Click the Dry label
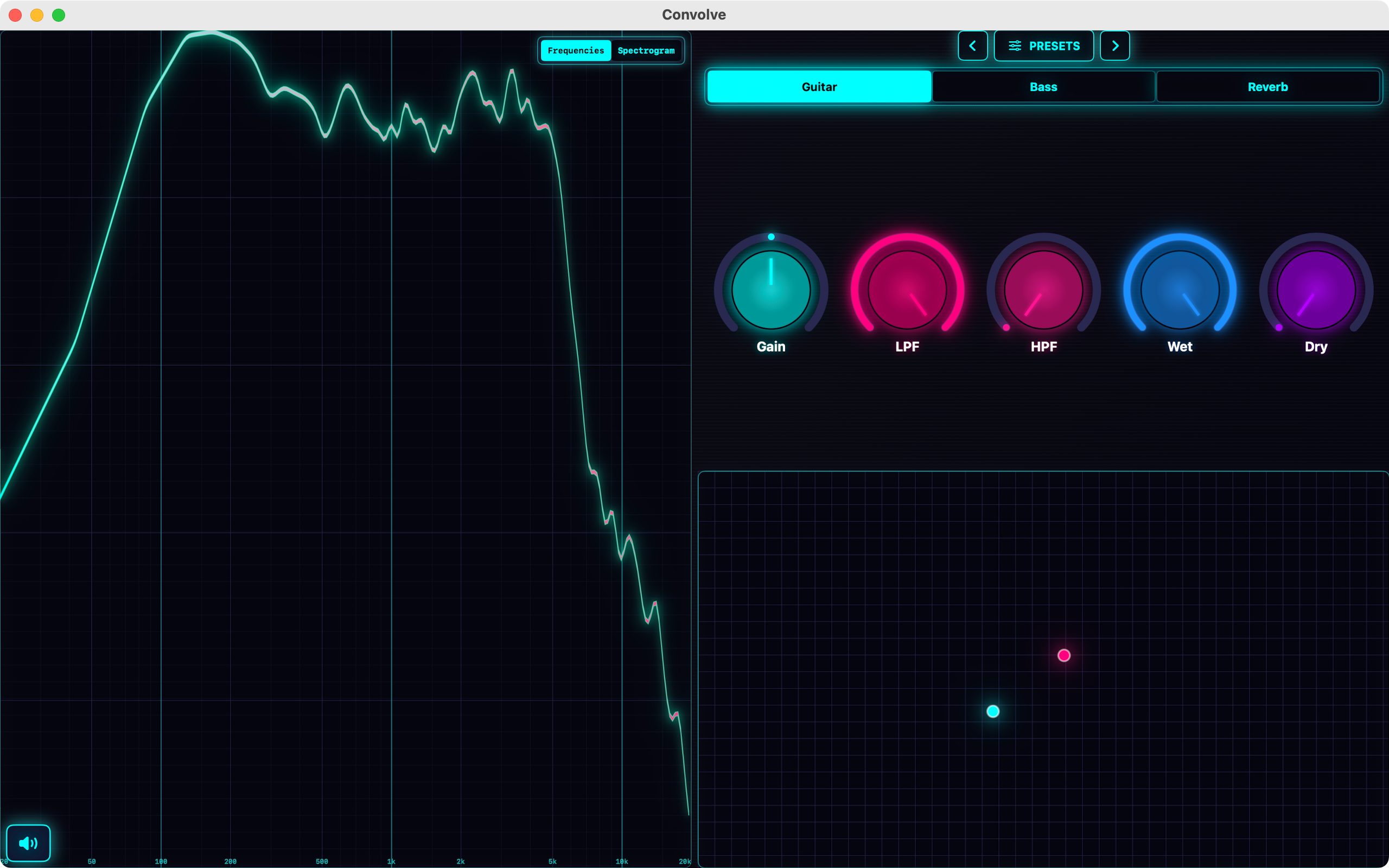Screen dimensions: 1389x868 pos(1316,347)
